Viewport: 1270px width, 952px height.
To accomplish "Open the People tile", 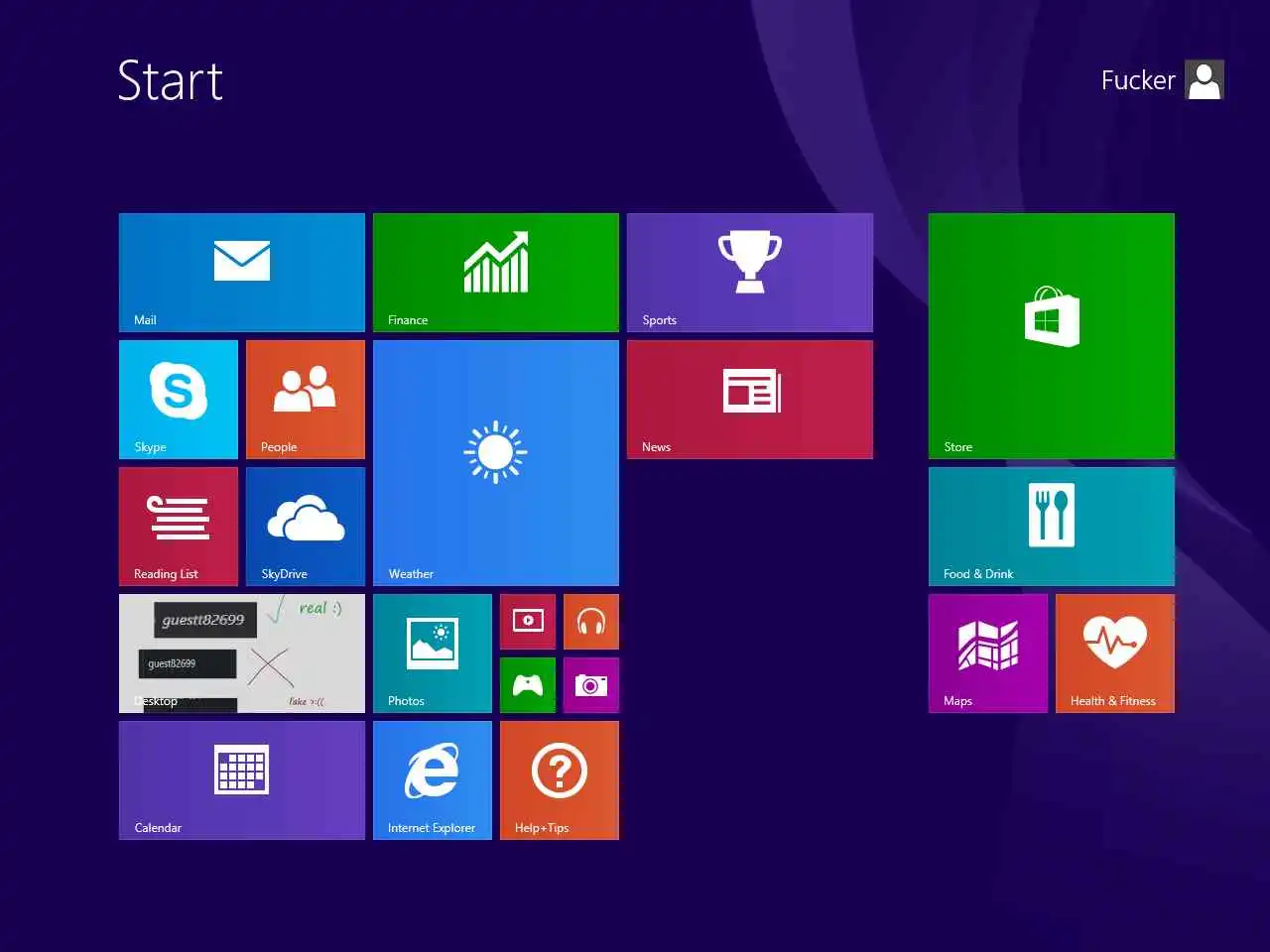I will [306, 400].
